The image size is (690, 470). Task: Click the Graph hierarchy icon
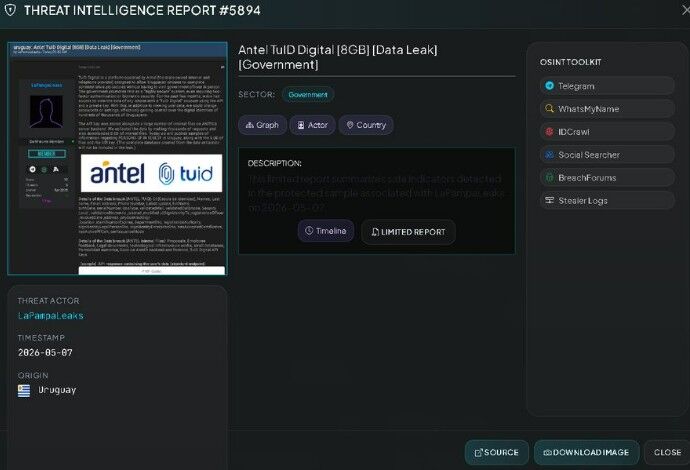250,125
